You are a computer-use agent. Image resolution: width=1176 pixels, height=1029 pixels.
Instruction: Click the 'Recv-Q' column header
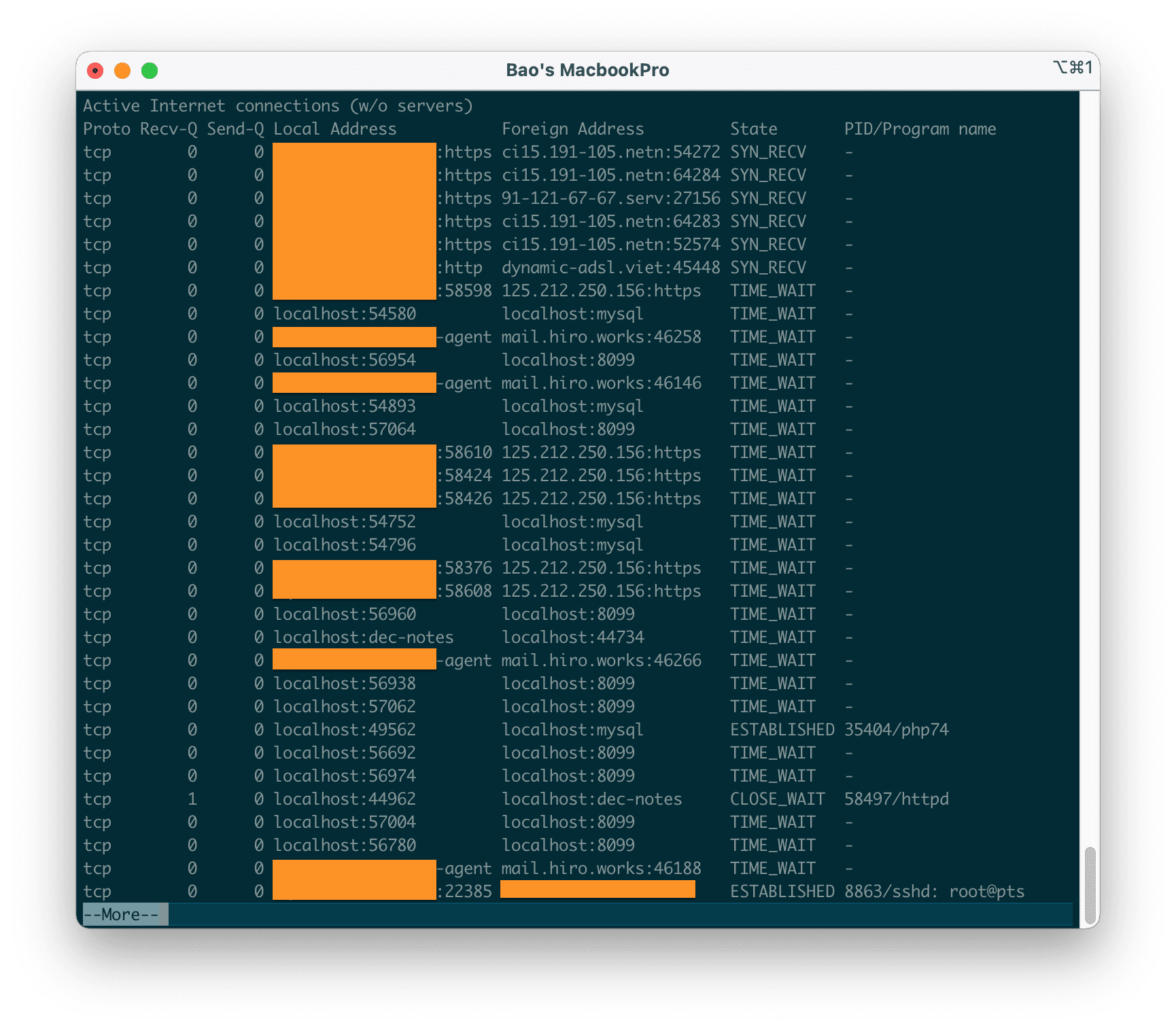point(169,129)
